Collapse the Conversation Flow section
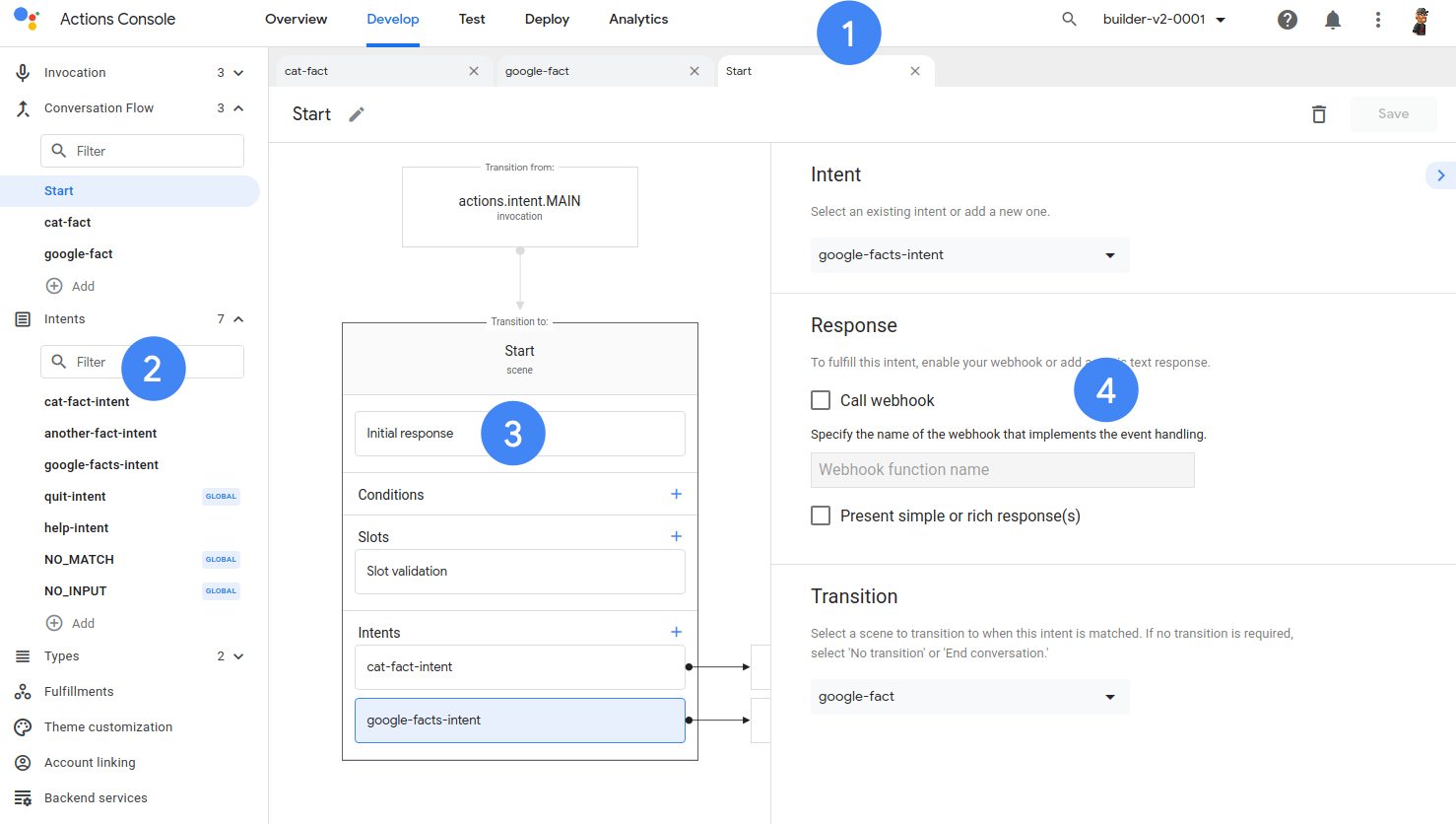Viewport: 1456px width, 824px height. tap(238, 108)
